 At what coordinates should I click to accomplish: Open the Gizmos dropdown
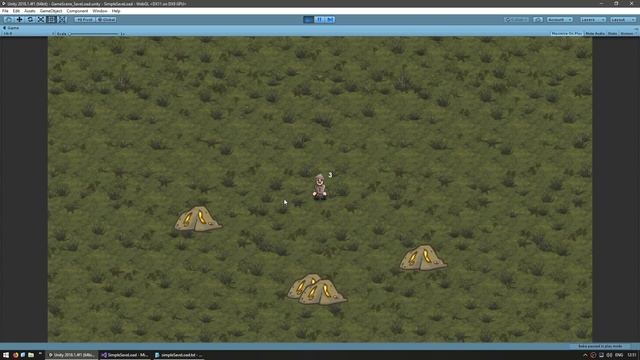point(628,33)
